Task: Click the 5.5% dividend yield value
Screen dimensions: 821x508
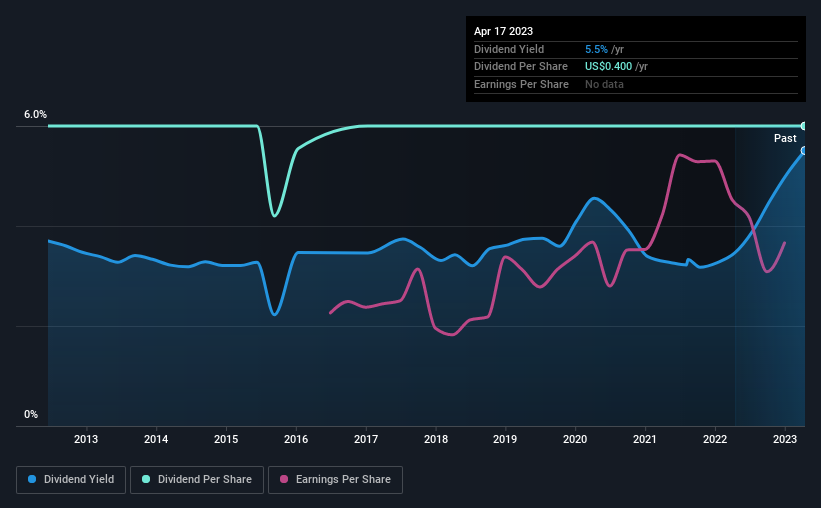Action: 596,49
